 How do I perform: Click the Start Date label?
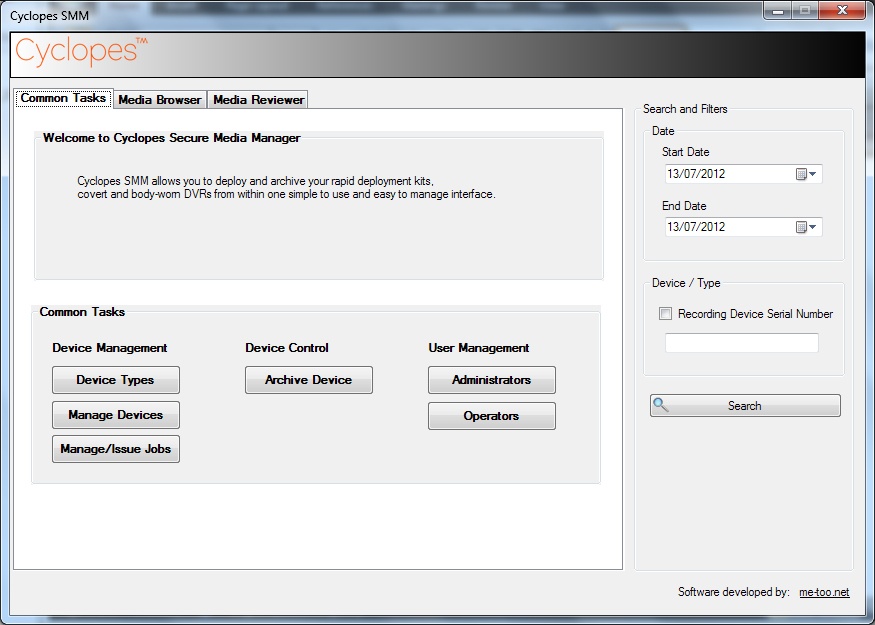686,152
